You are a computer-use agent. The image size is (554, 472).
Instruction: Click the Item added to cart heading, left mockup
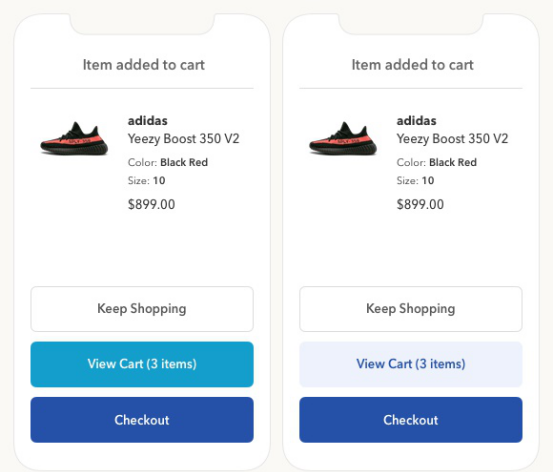(x=144, y=65)
